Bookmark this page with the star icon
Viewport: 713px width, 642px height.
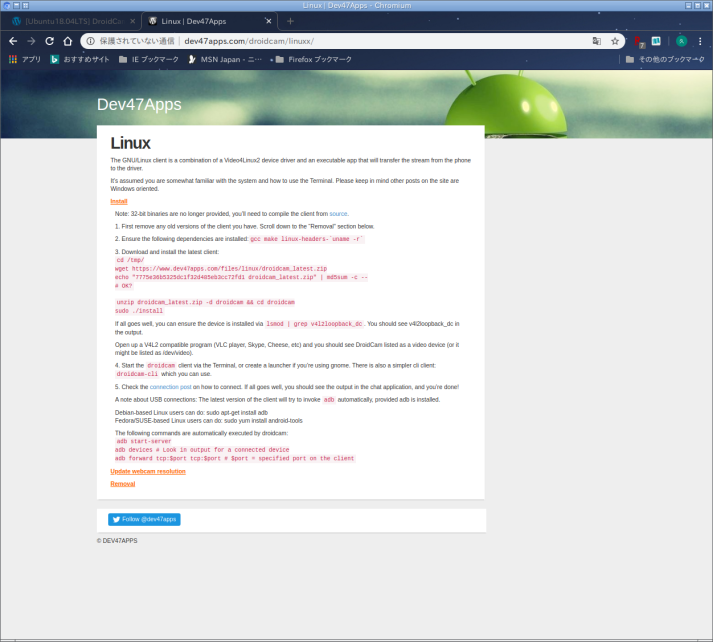click(x=615, y=41)
